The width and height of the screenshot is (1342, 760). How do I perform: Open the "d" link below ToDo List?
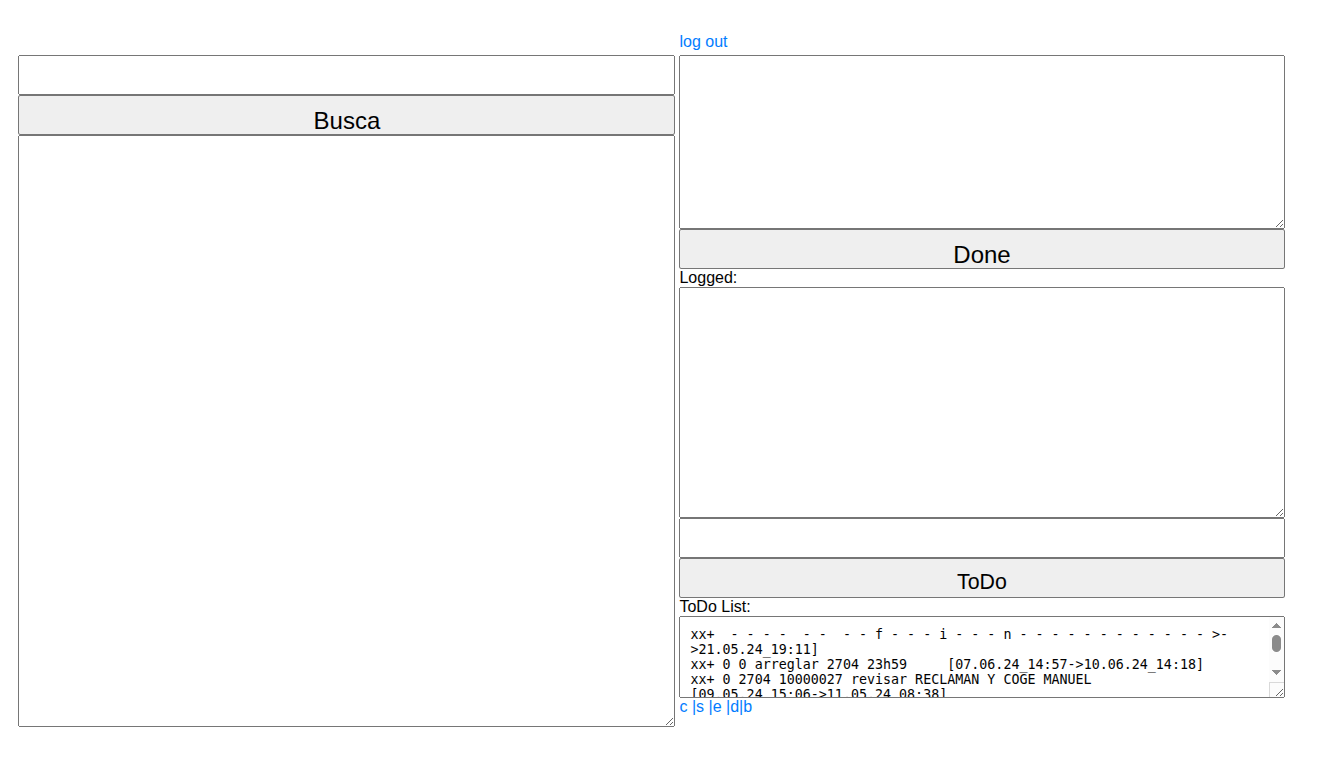tap(734, 707)
